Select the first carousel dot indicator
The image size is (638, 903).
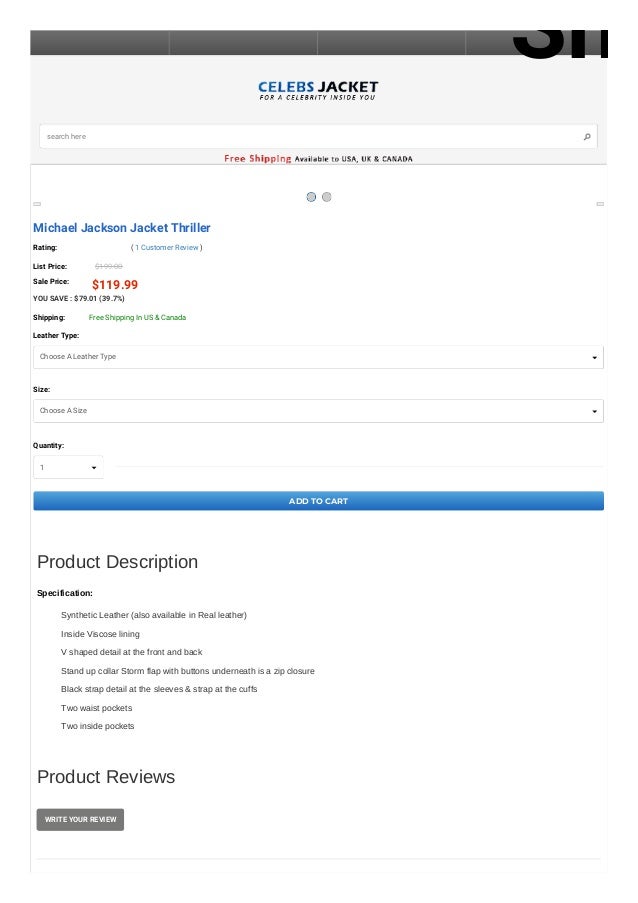point(311,197)
